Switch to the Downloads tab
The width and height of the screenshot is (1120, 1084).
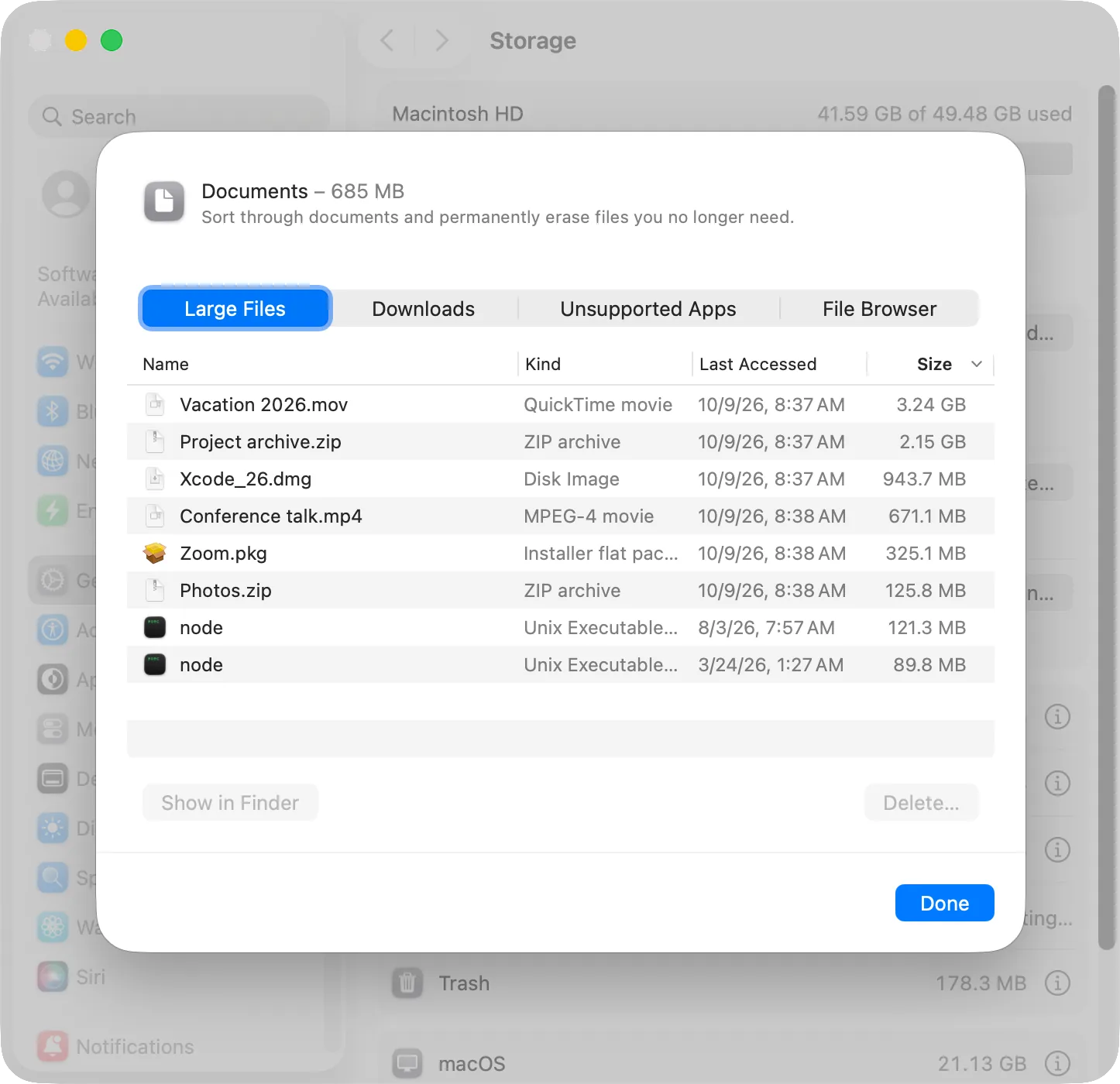coord(424,309)
